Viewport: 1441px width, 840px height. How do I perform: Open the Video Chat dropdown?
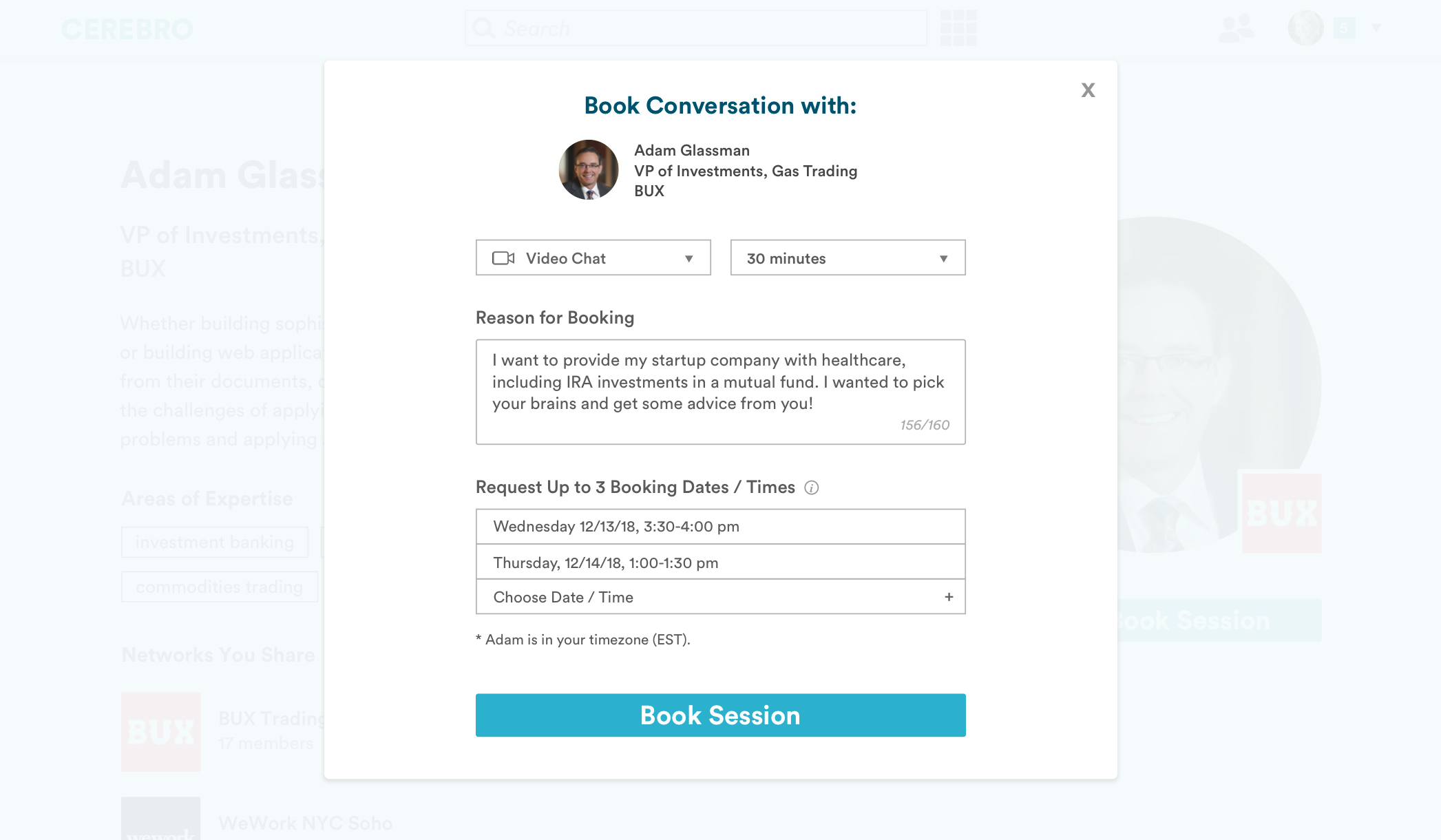pos(593,258)
